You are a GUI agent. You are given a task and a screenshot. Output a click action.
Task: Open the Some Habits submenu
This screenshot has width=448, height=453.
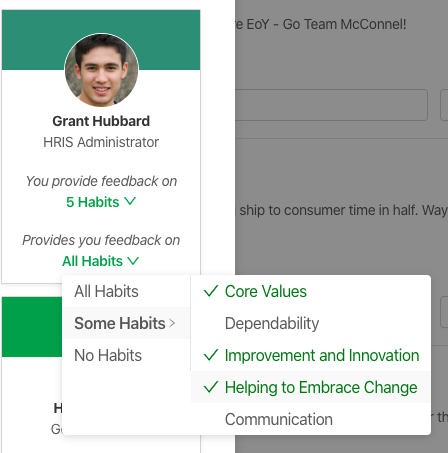pyautogui.click(x=126, y=323)
